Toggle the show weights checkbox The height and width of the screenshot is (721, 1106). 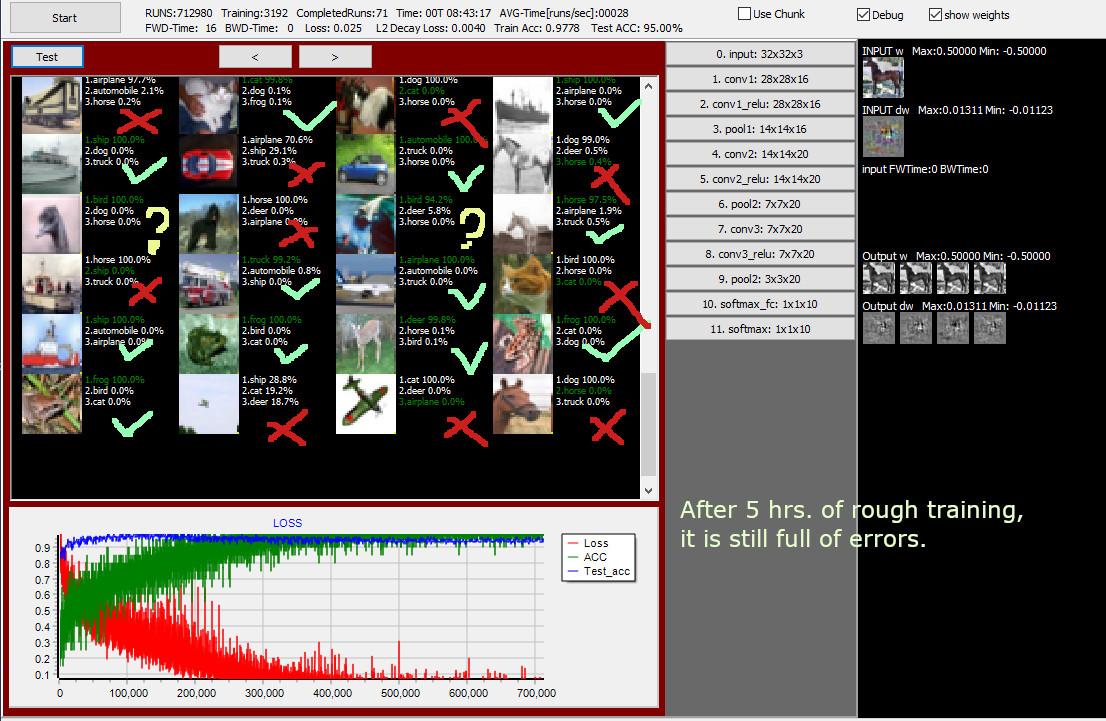935,15
